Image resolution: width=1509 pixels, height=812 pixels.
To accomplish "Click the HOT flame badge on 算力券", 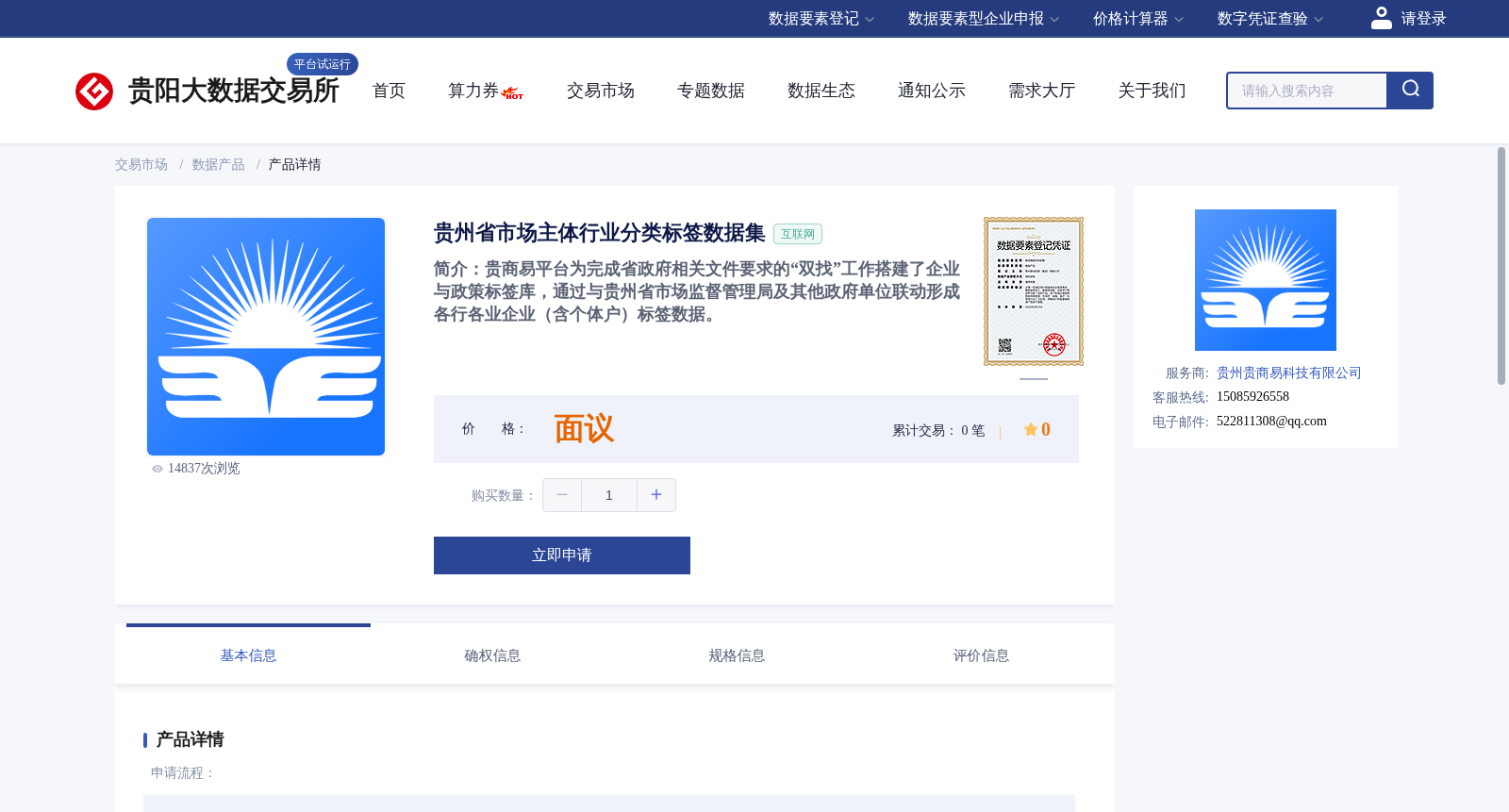I will coord(513,93).
